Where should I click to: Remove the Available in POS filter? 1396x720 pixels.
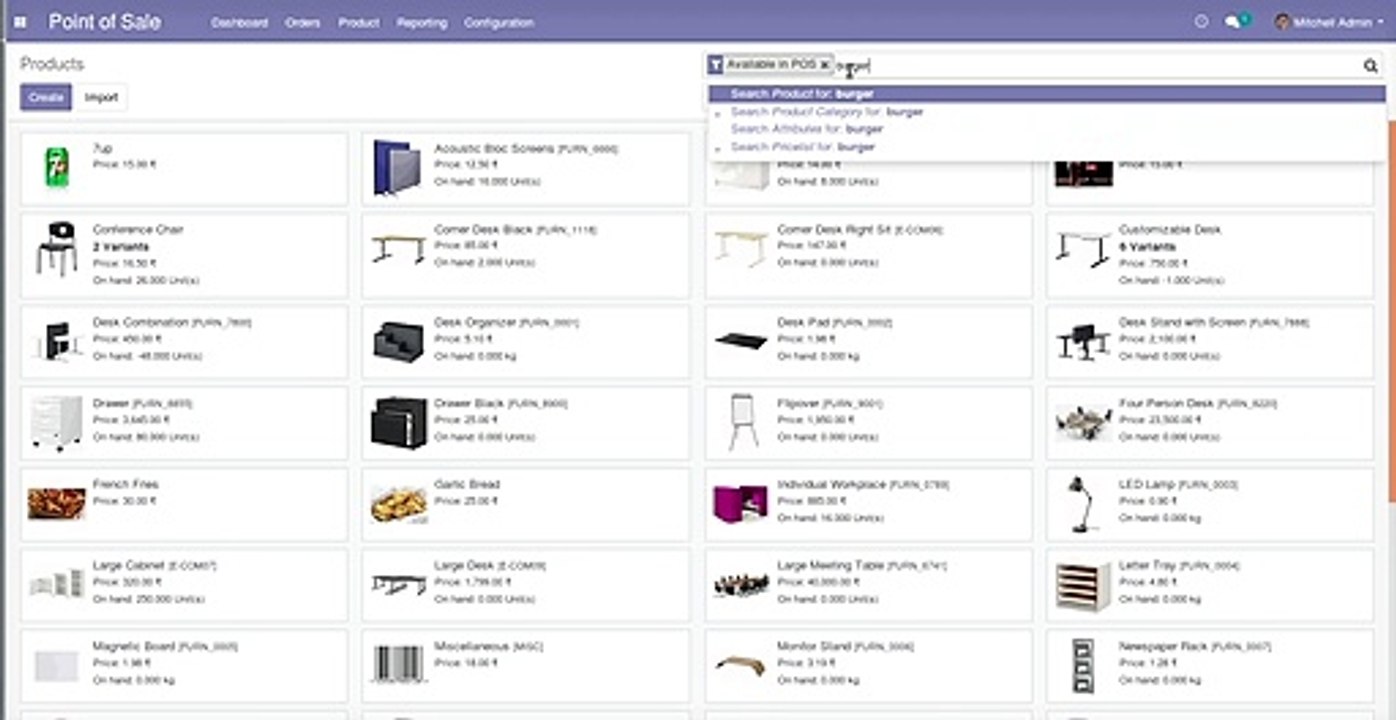[824, 64]
